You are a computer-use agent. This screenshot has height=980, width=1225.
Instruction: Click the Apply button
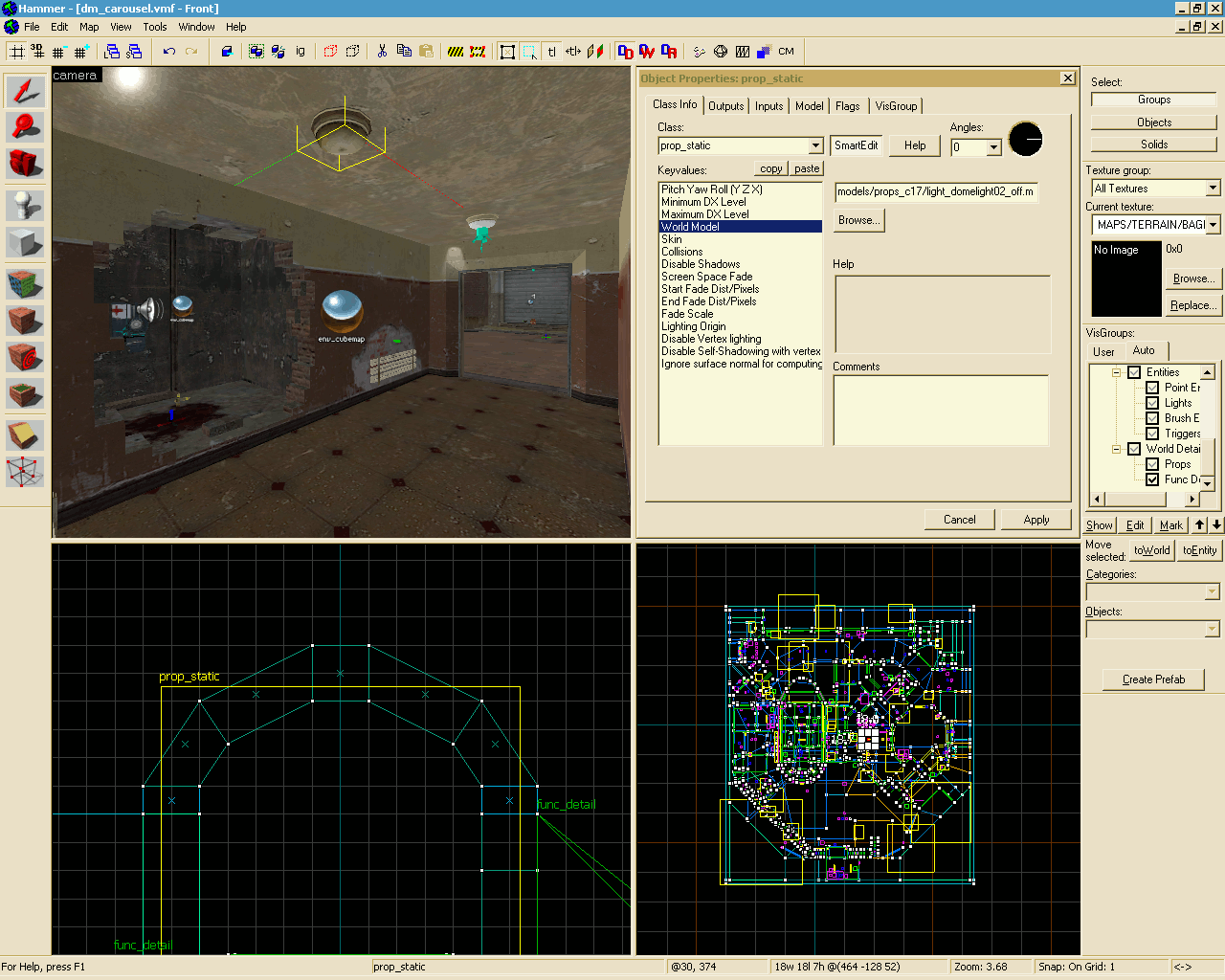point(1036,520)
